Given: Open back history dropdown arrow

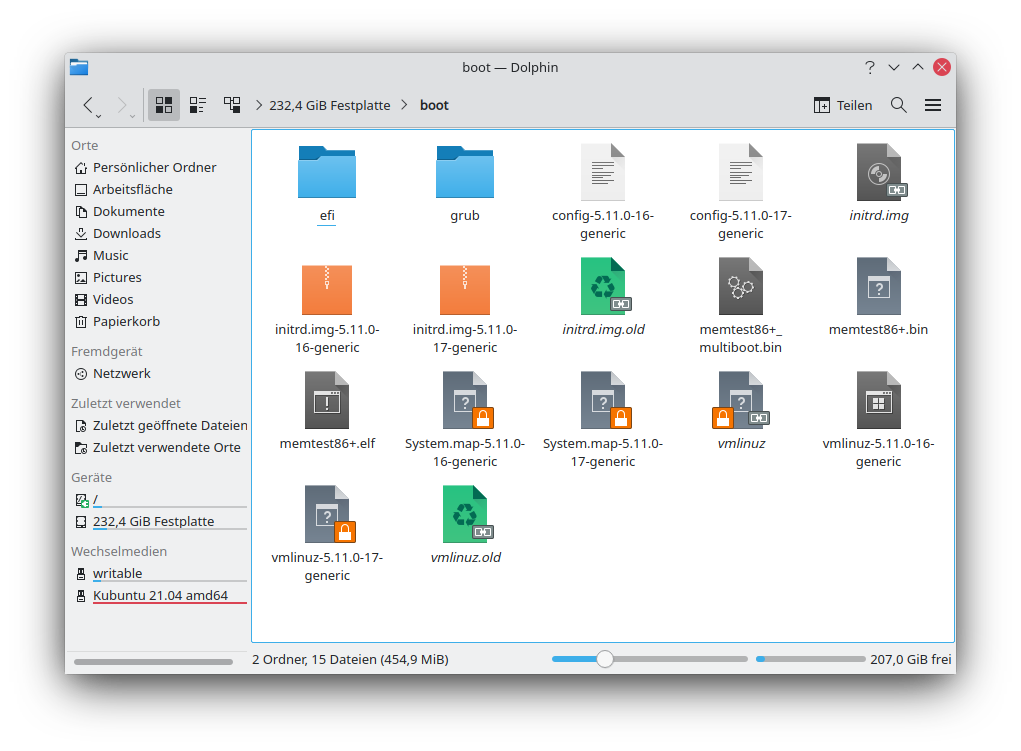Looking at the screenshot, I should [x=98, y=116].
